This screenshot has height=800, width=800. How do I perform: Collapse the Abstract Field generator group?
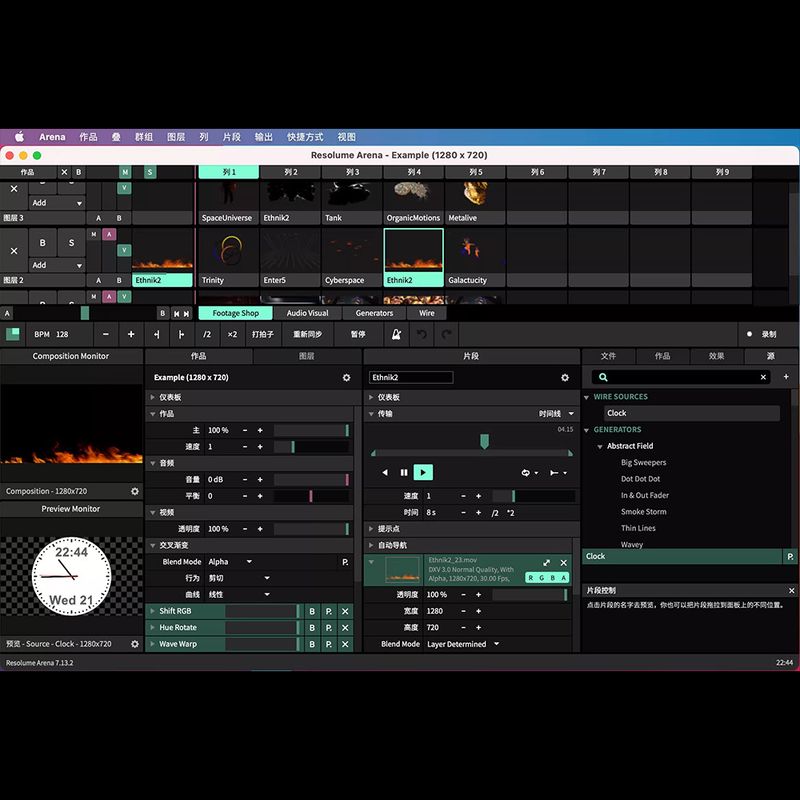(x=600, y=446)
